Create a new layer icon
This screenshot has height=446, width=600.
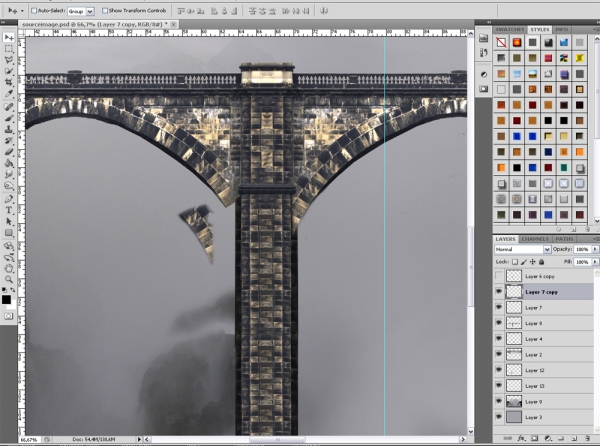click(x=574, y=438)
